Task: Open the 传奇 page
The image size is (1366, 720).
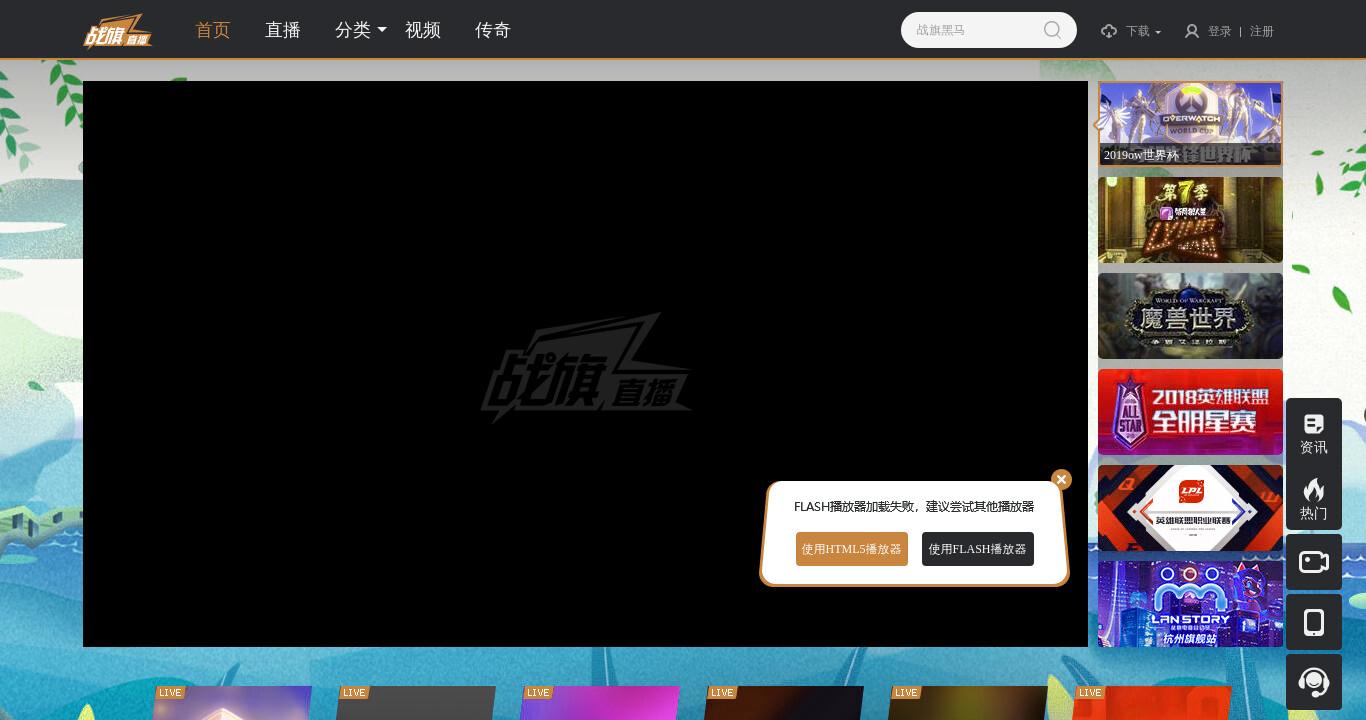Action: coord(493,30)
